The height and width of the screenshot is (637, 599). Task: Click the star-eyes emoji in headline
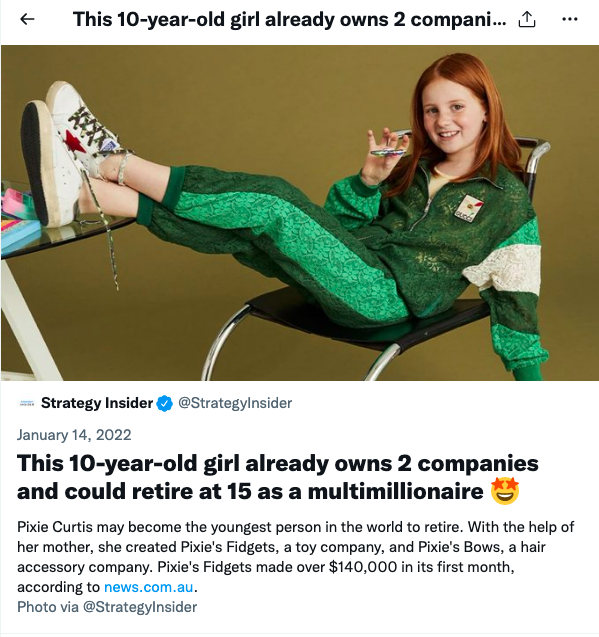(x=505, y=491)
